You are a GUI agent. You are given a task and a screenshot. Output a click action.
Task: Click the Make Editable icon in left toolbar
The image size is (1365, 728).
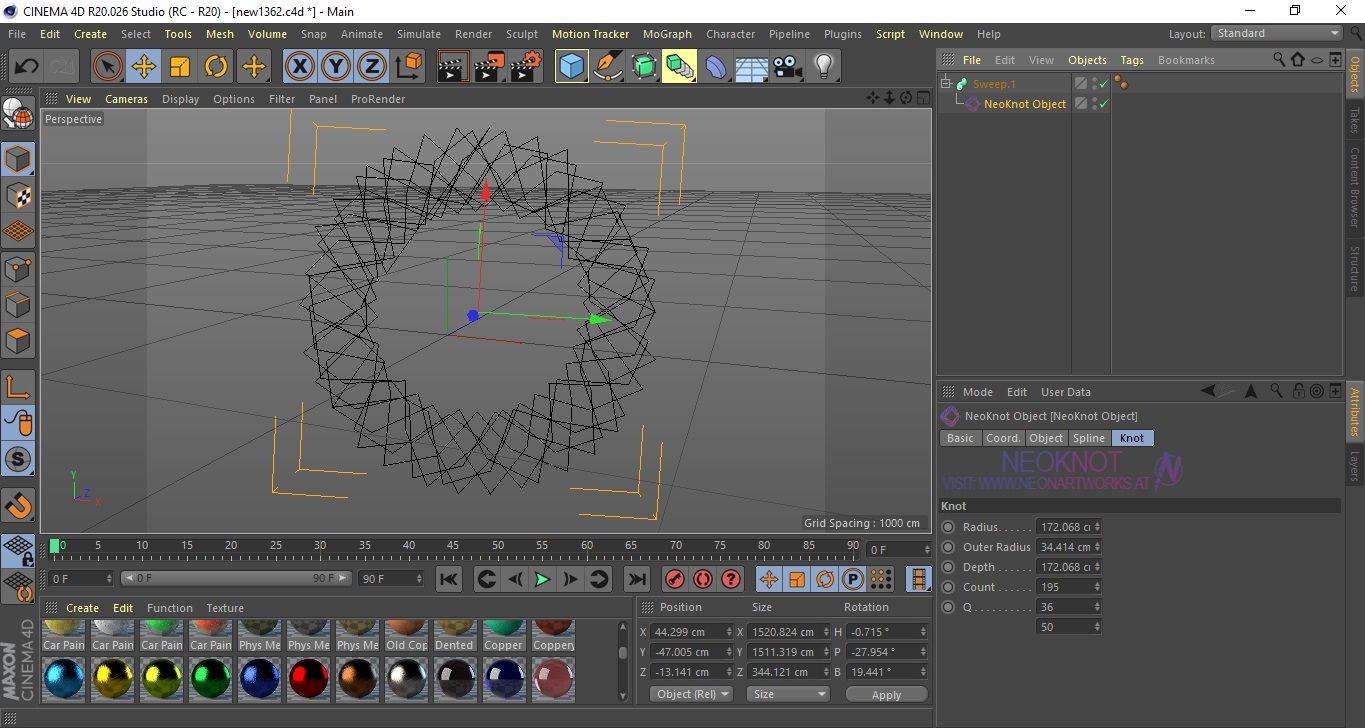click(18, 115)
